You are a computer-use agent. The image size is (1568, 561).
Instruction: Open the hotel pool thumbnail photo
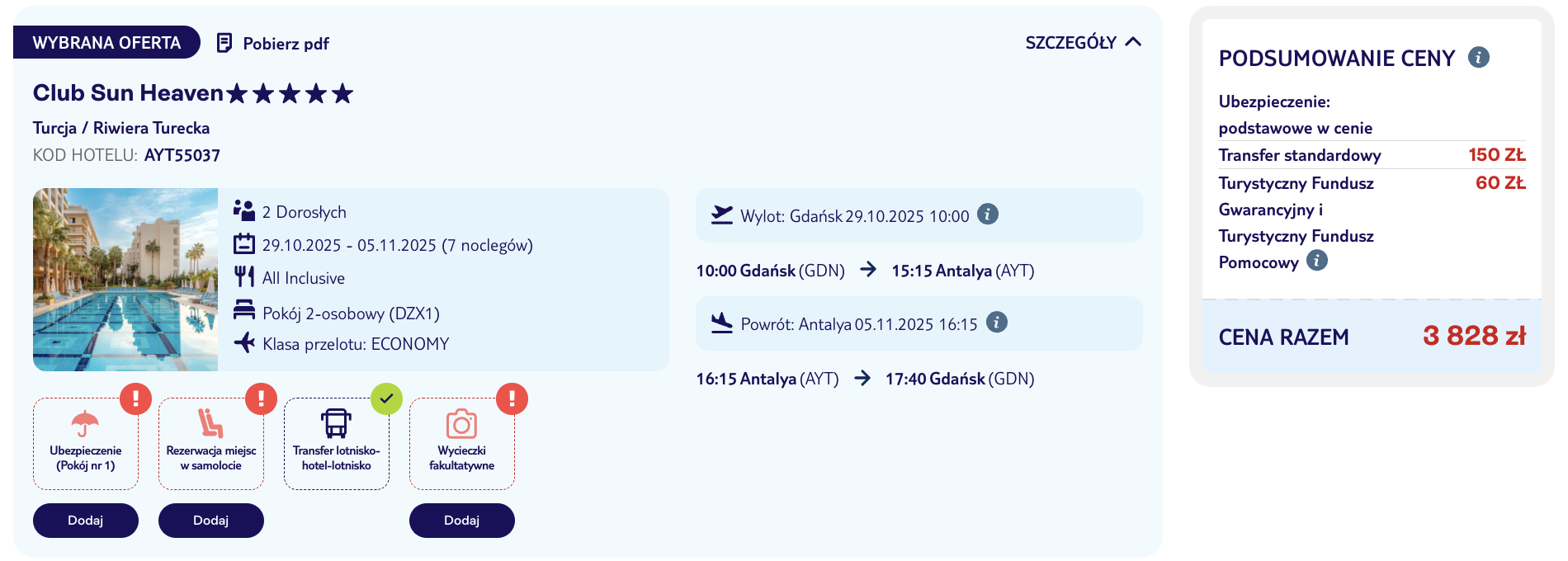tap(125, 280)
